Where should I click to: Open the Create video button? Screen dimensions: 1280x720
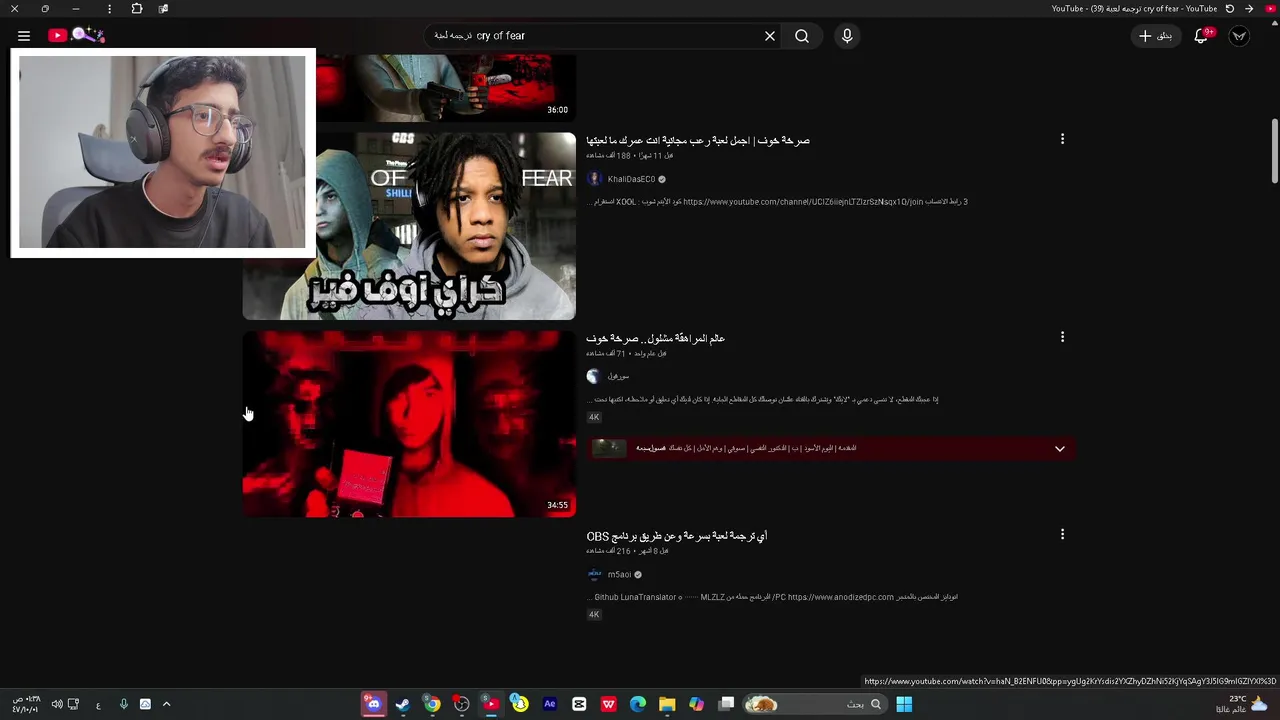tap(1155, 36)
